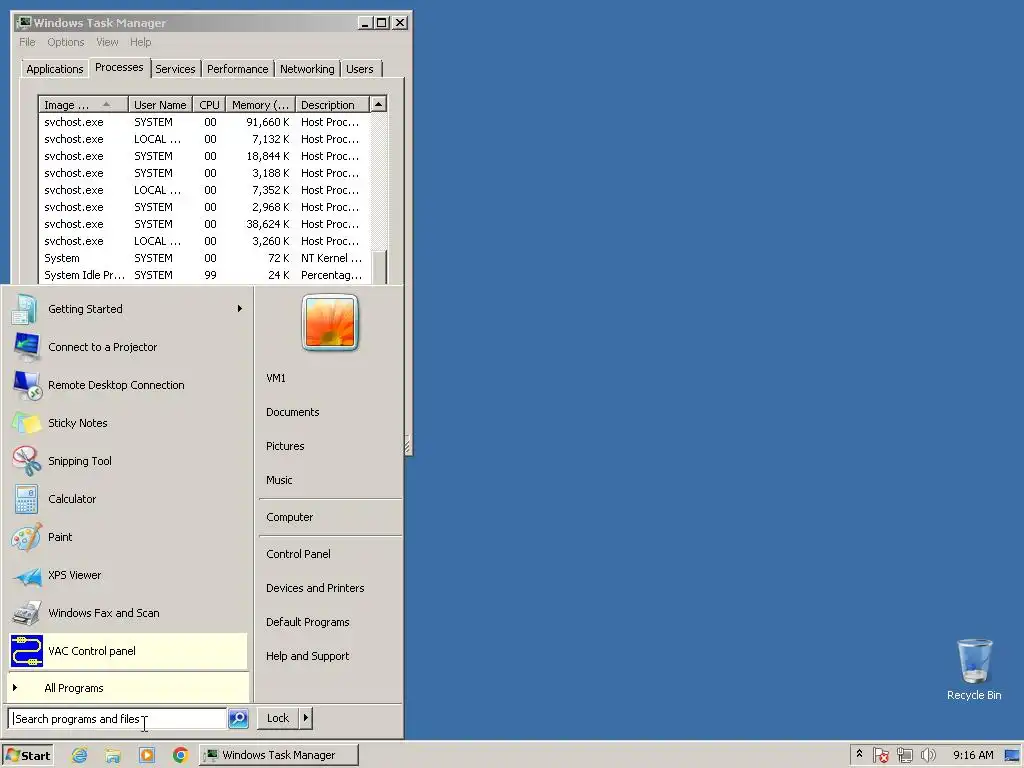Select svchost.exe row with 7,132 K
The image size is (1024, 768).
point(204,139)
